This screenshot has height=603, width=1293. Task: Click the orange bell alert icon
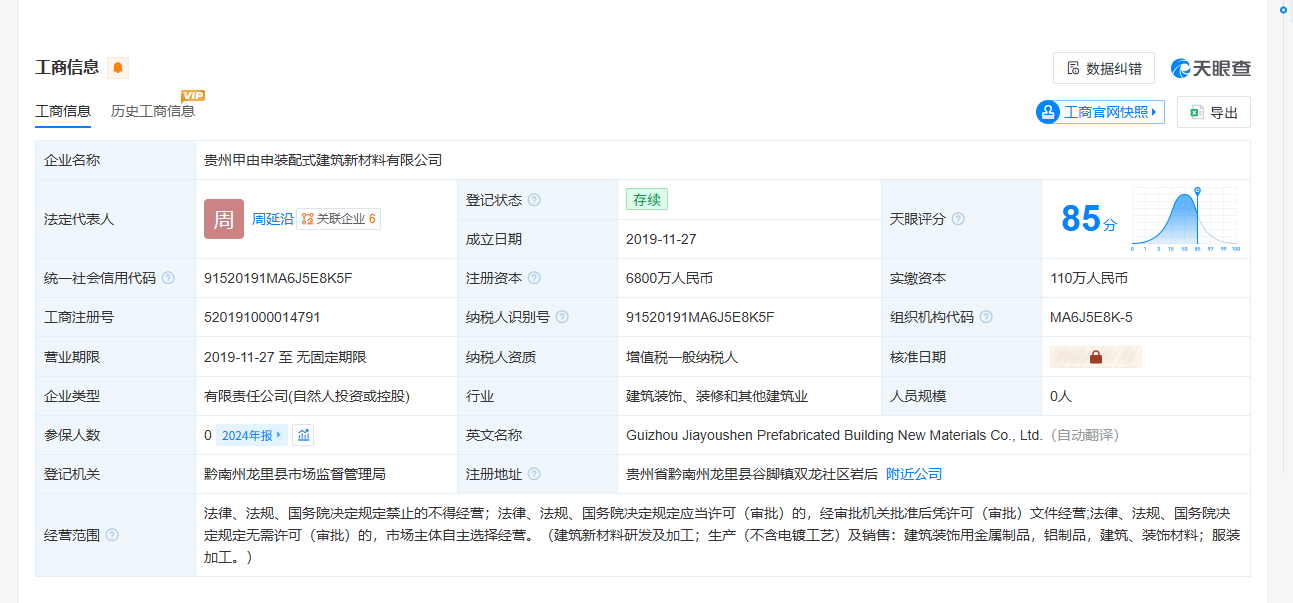(x=118, y=68)
